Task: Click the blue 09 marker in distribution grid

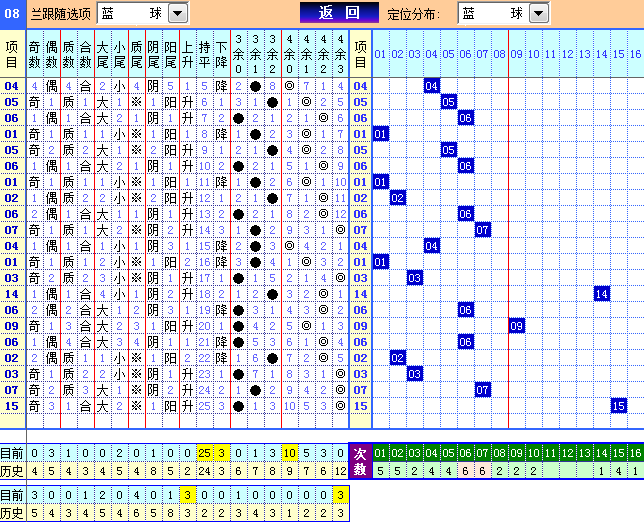Action: [x=517, y=326]
